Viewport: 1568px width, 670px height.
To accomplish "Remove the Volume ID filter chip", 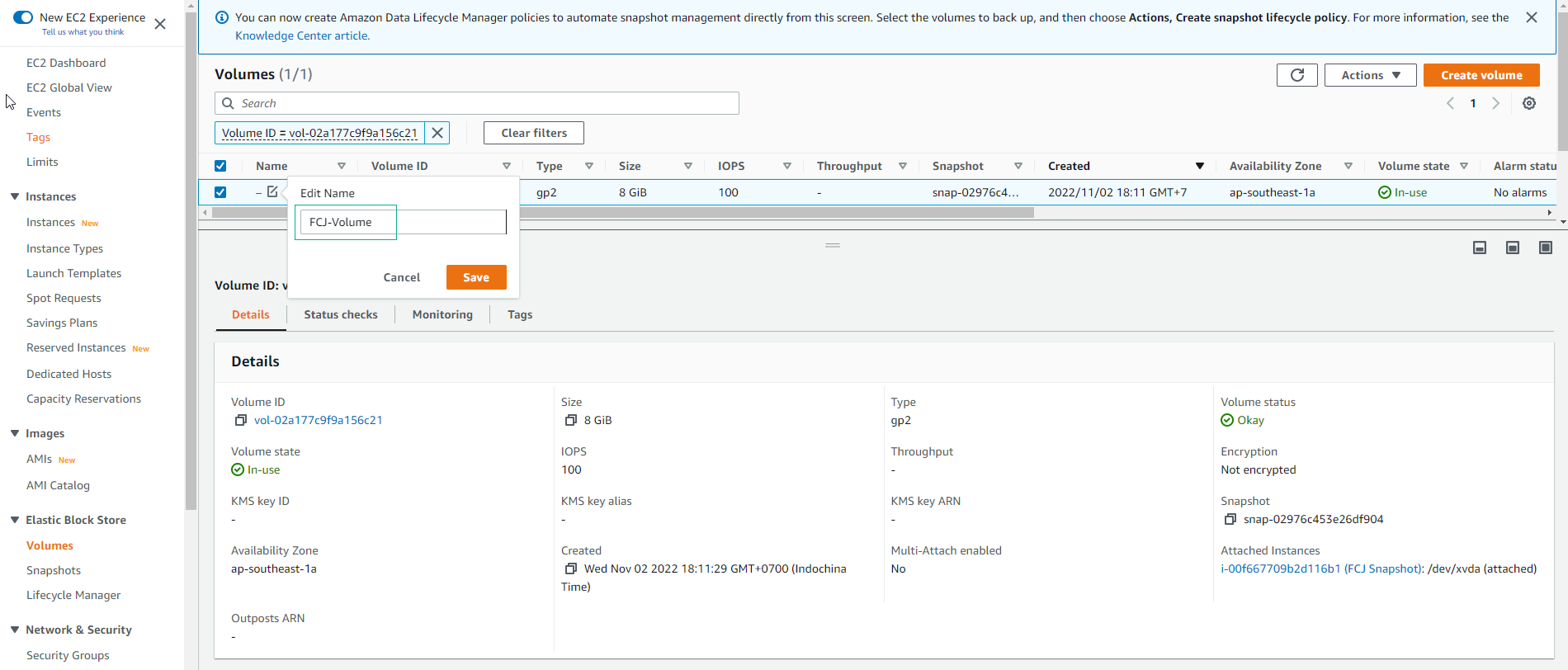I will click(x=437, y=133).
